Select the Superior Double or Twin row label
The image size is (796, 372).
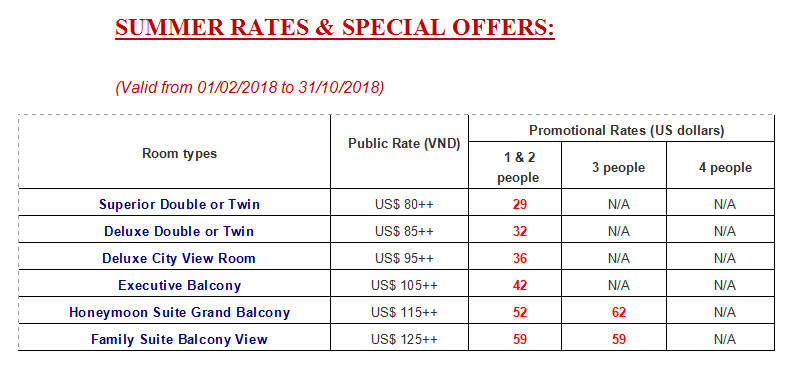tap(179, 205)
